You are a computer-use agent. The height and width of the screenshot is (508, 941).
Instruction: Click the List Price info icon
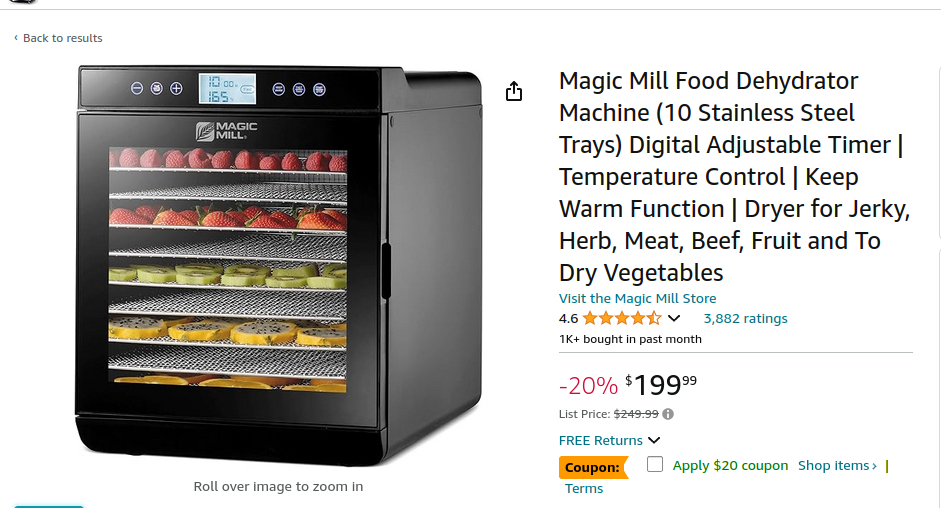(x=668, y=414)
